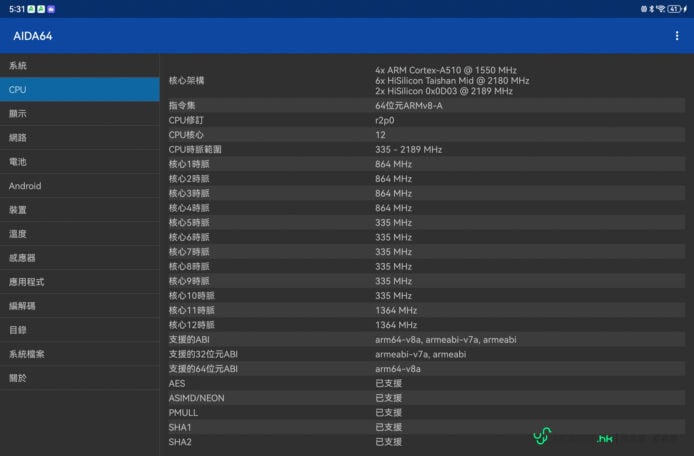This screenshot has width=694, height=456.
Task: Tap the Bluetooth status icon
Action: pos(651,8)
